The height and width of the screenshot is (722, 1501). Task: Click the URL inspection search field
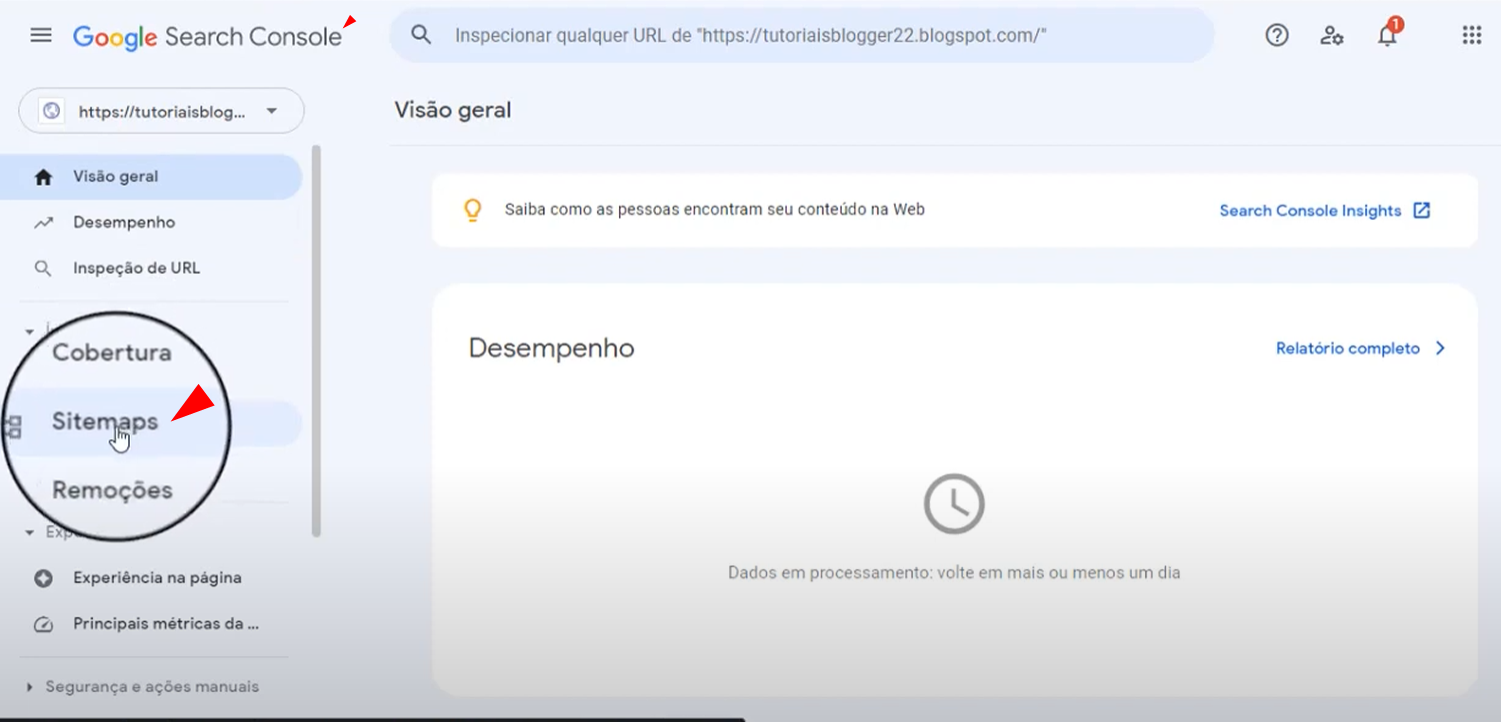point(800,36)
